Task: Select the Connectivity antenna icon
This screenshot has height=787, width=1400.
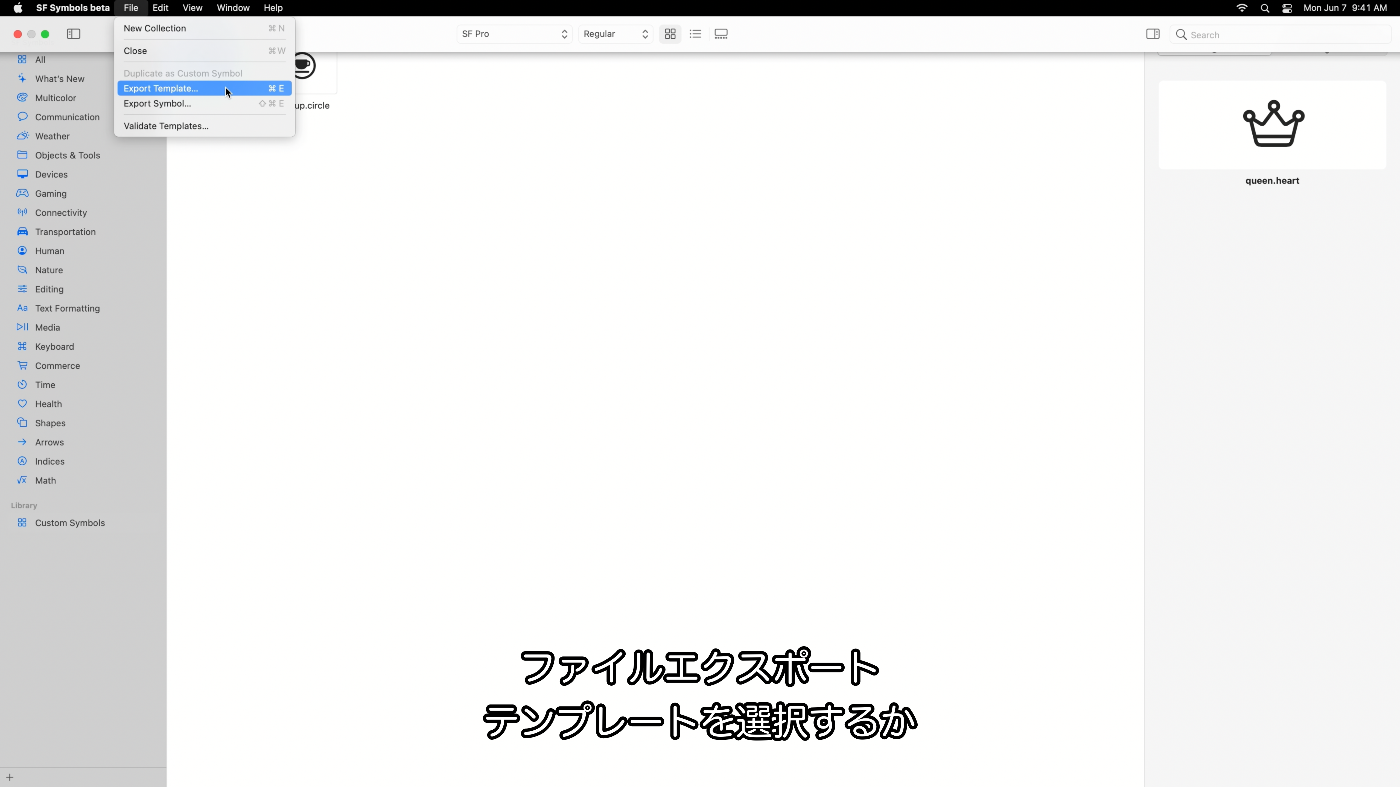Action: 22,212
